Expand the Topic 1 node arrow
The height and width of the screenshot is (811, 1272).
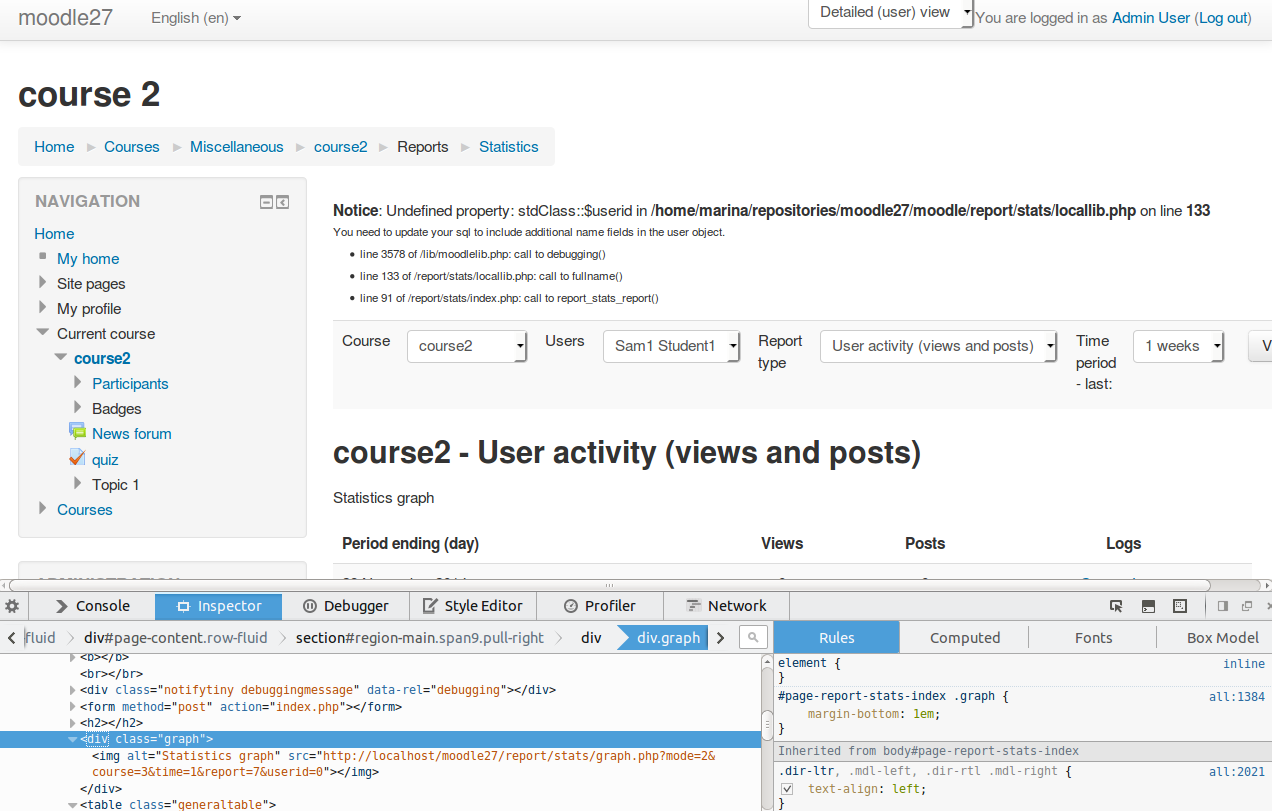pyautogui.click(x=78, y=484)
